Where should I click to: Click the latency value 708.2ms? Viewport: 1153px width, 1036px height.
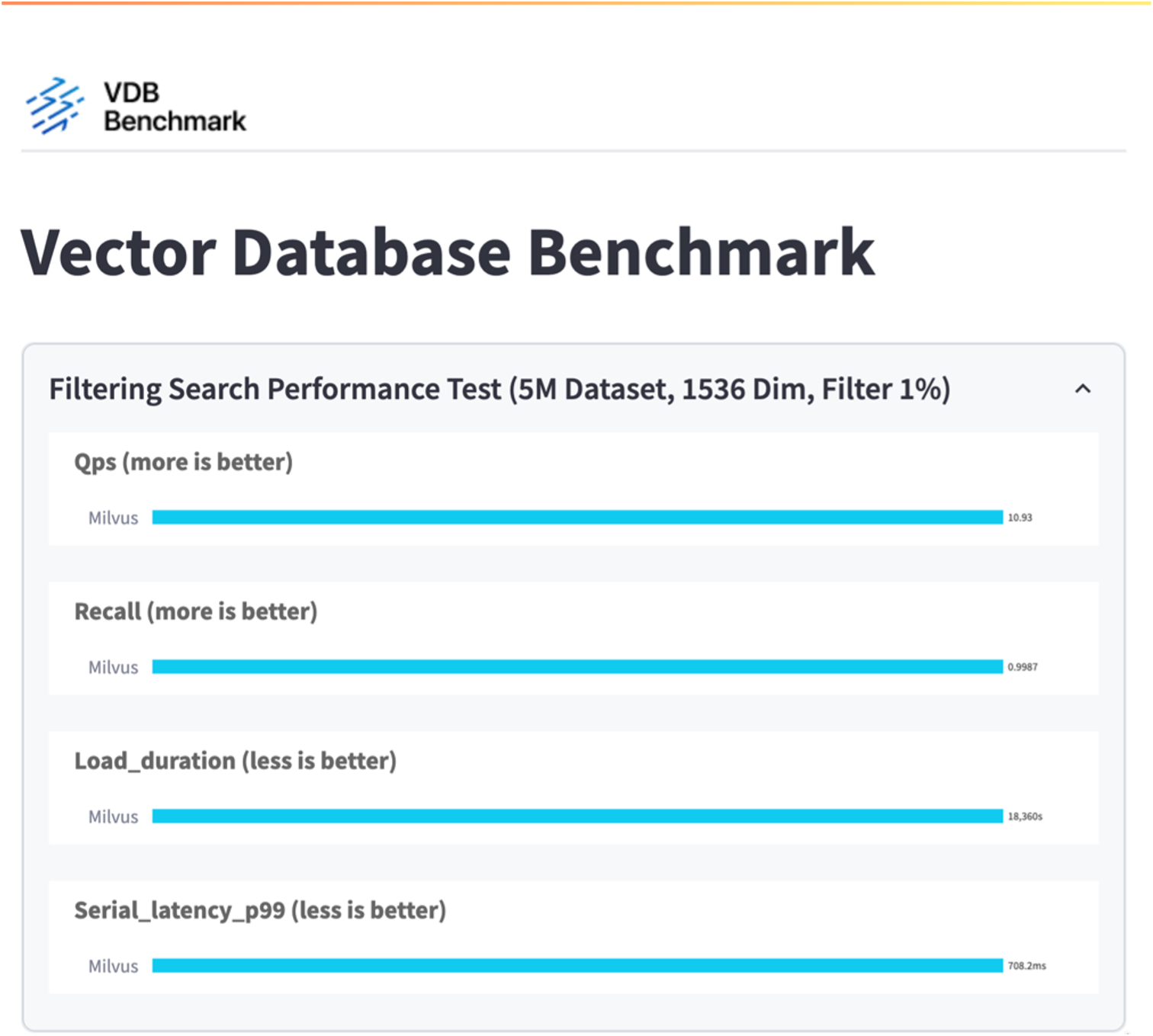pyautogui.click(x=1026, y=966)
